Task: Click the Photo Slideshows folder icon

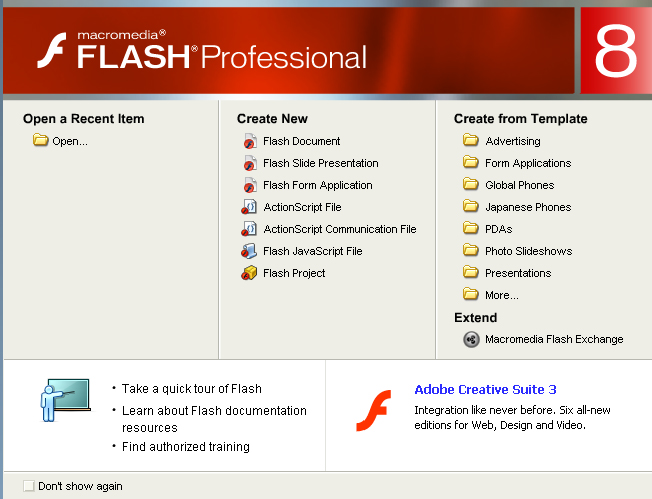Action: pyautogui.click(x=470, y=250)
